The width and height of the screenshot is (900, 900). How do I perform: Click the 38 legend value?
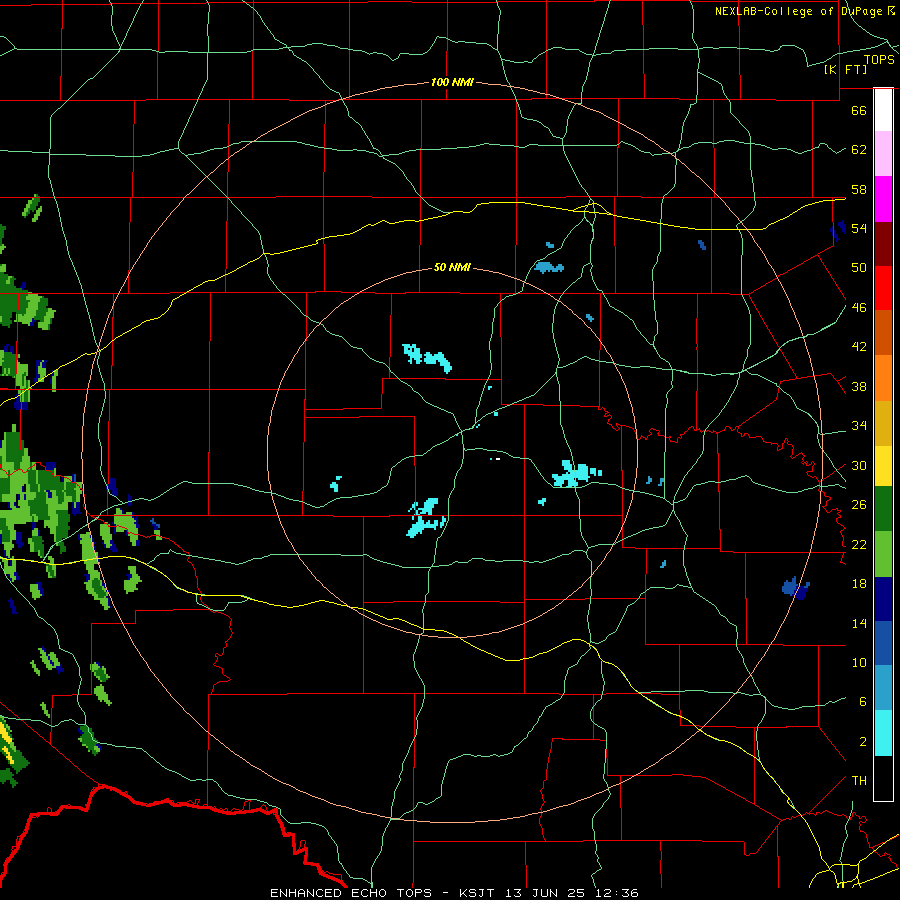pyautogui.click(x=859, y=386)
